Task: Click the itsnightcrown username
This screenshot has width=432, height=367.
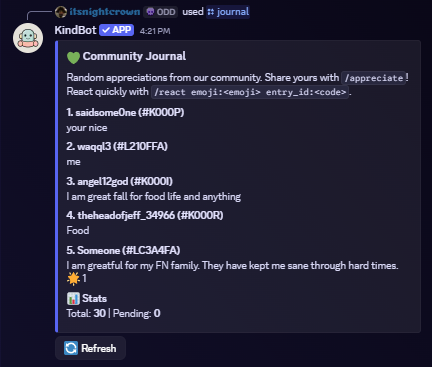Action: click(x=105, y=12)
